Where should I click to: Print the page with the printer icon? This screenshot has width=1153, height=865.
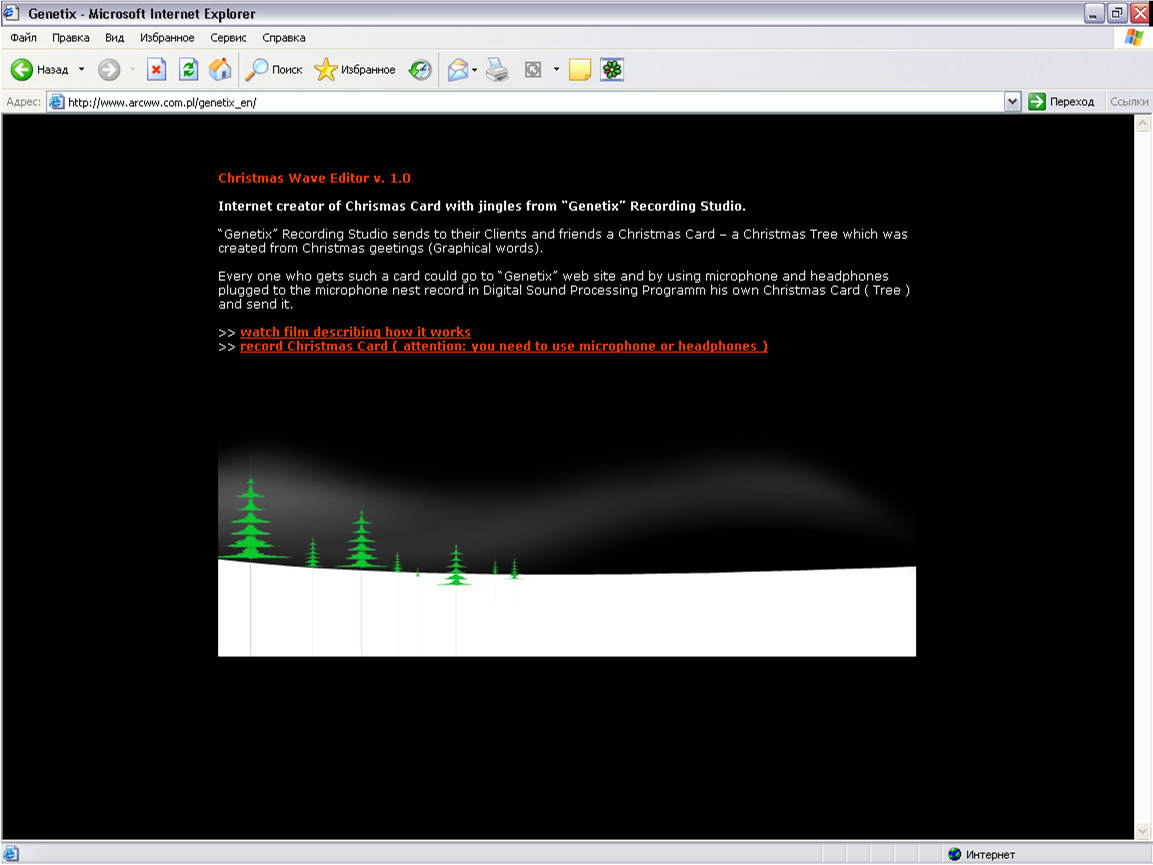497,70
